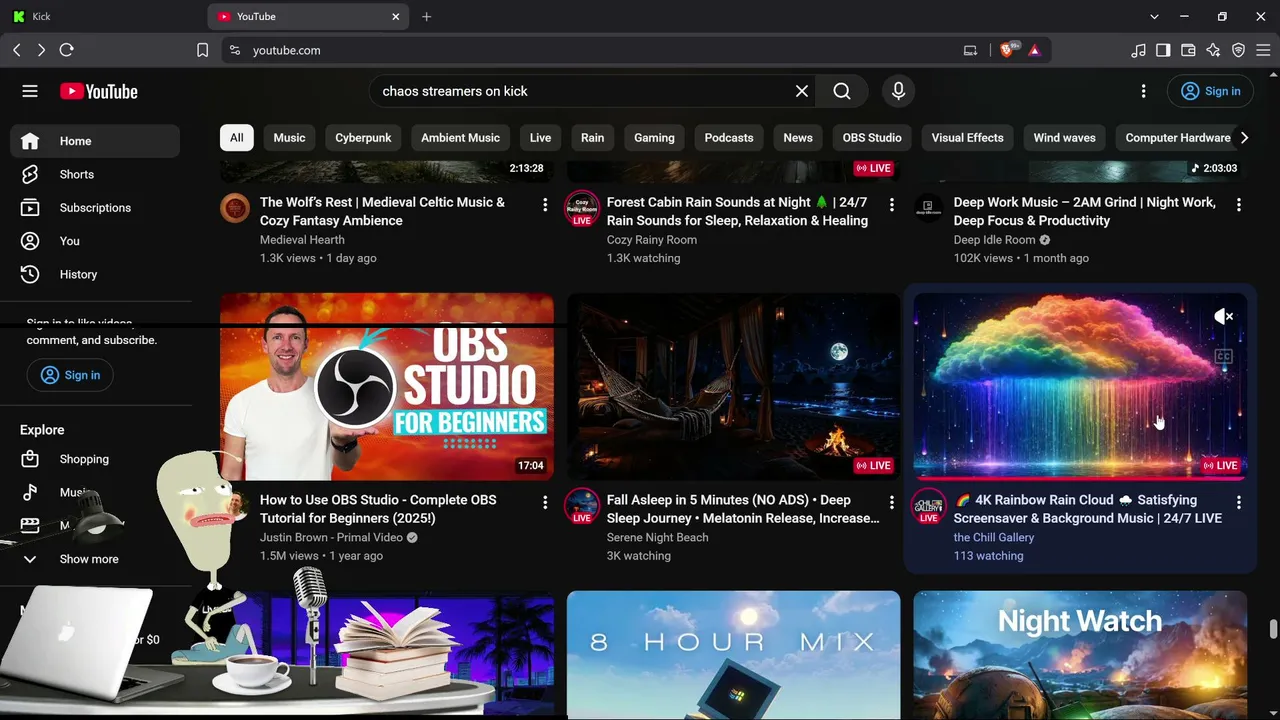Visit the Chill Gallery channel name
This screenshot has height=720, width=1280.
tap(994, 537)
